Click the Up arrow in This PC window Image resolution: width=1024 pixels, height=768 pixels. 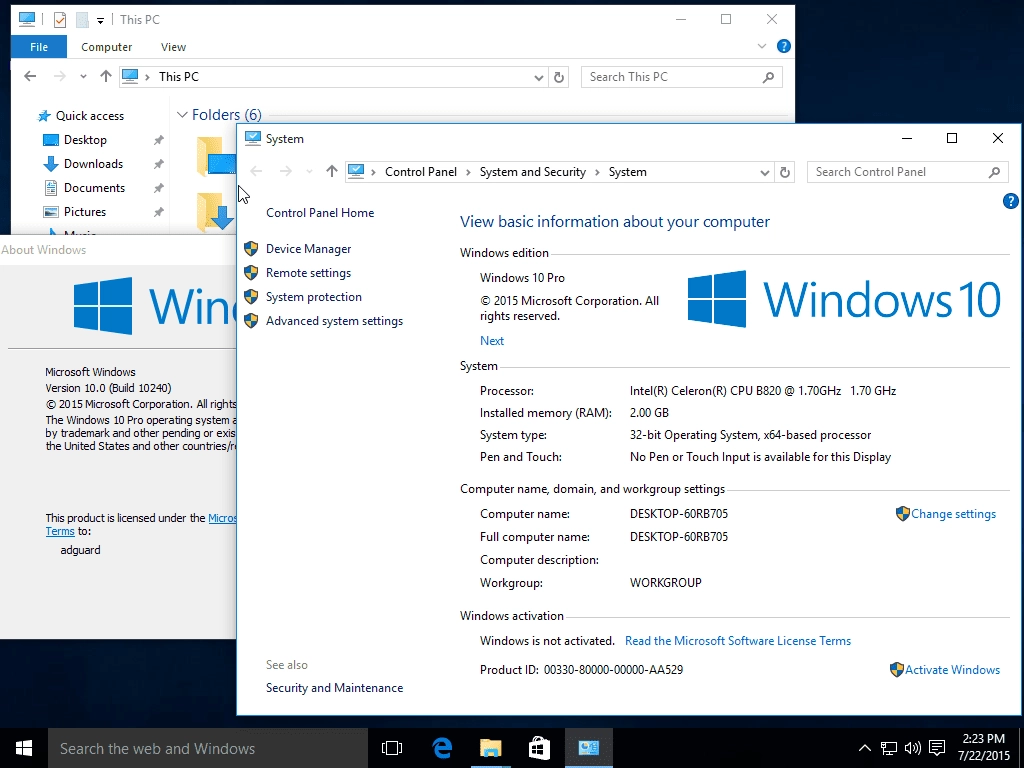106,76
